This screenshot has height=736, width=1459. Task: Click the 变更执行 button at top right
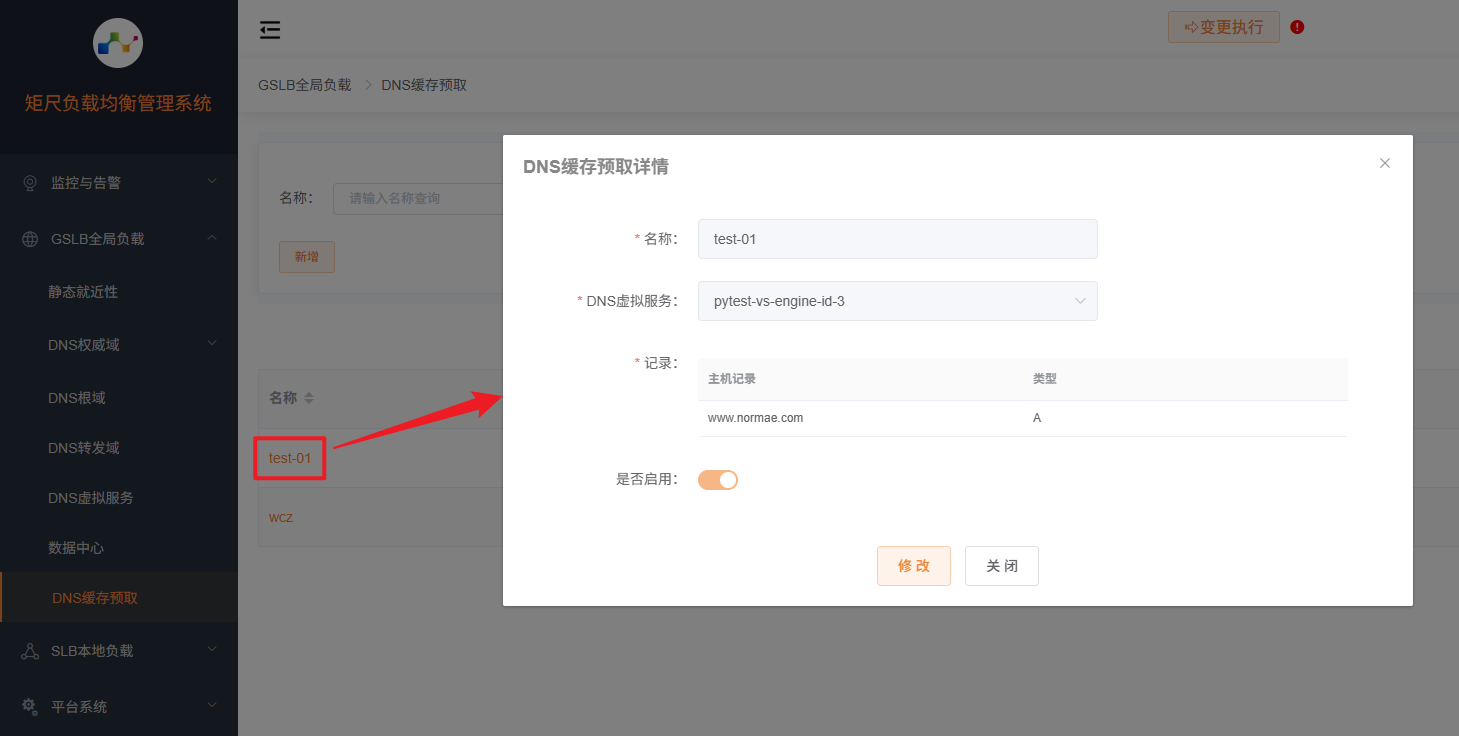(1223, 27)
